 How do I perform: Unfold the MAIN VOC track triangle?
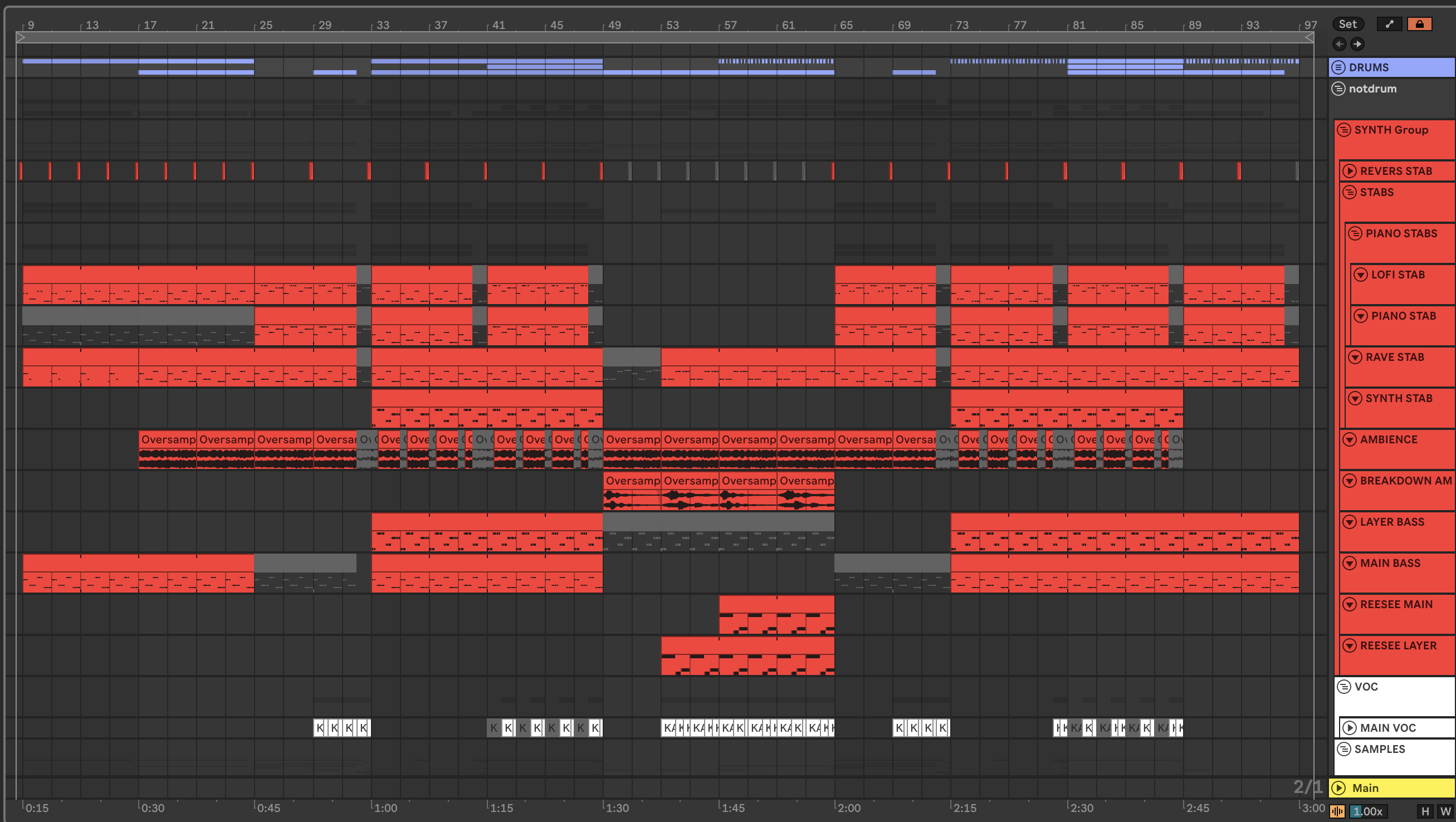[1349, 728]
